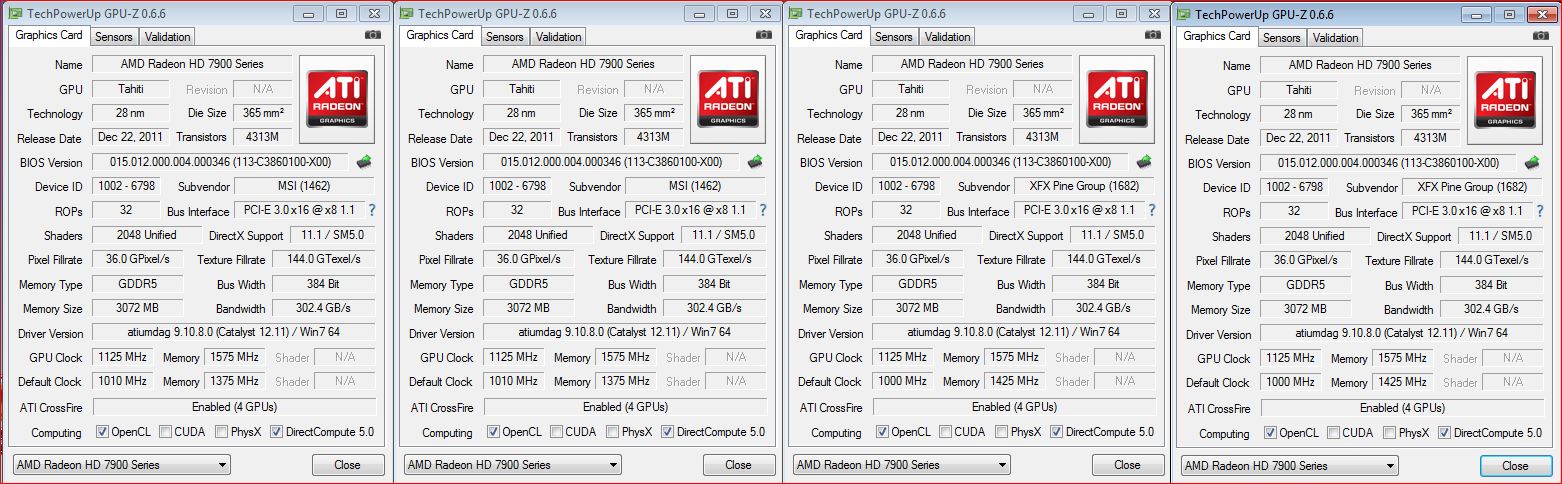This screenshot has height=484, width=1562.
Task: Open the AMD Radeon HD 7900 Series dropdown in the leftmost window
Action: pos(122,465)
